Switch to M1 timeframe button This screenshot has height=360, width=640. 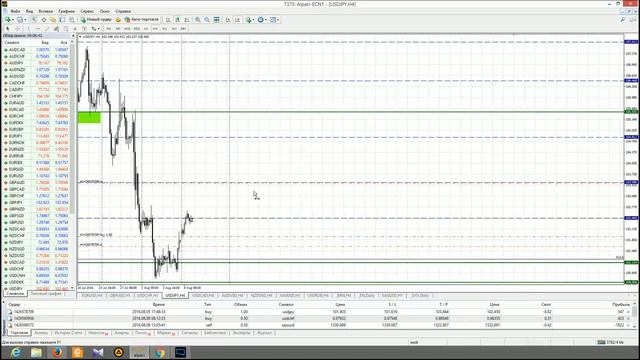109,29
